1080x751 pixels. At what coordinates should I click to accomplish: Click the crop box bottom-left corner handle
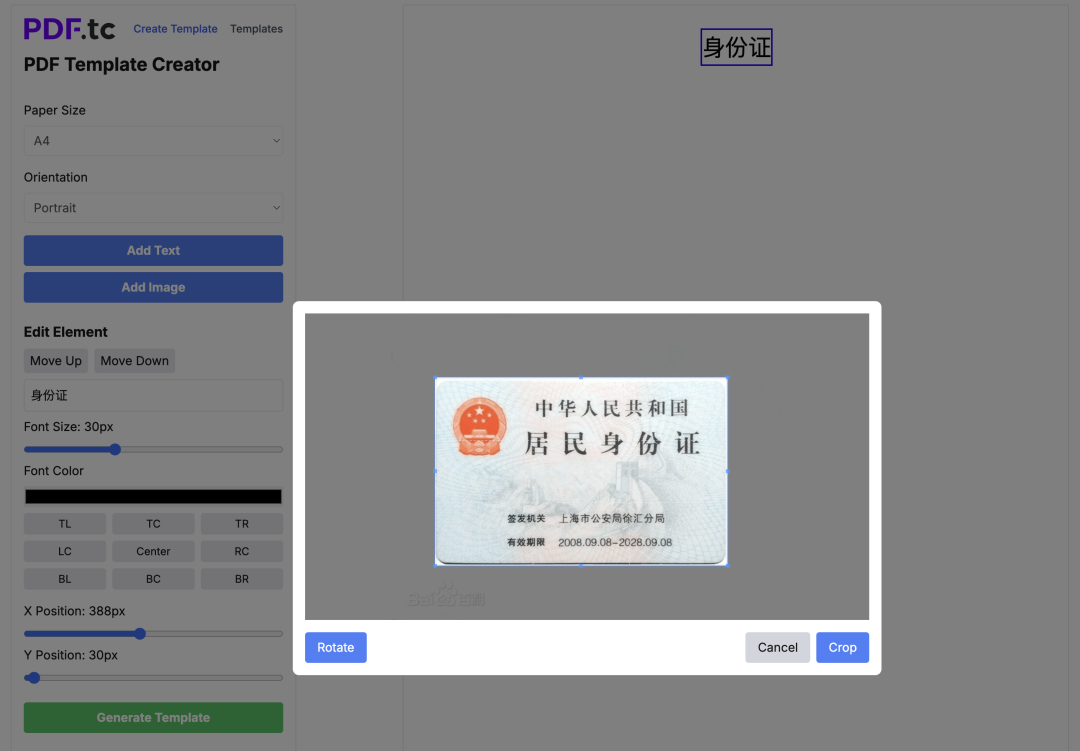[x=435, y=566]
